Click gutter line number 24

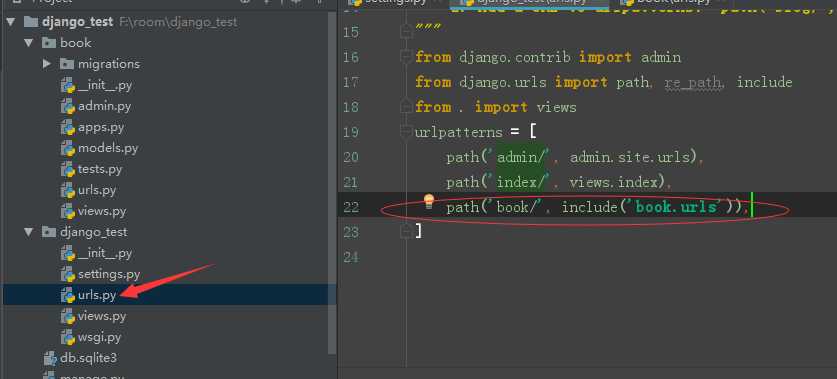351,257
